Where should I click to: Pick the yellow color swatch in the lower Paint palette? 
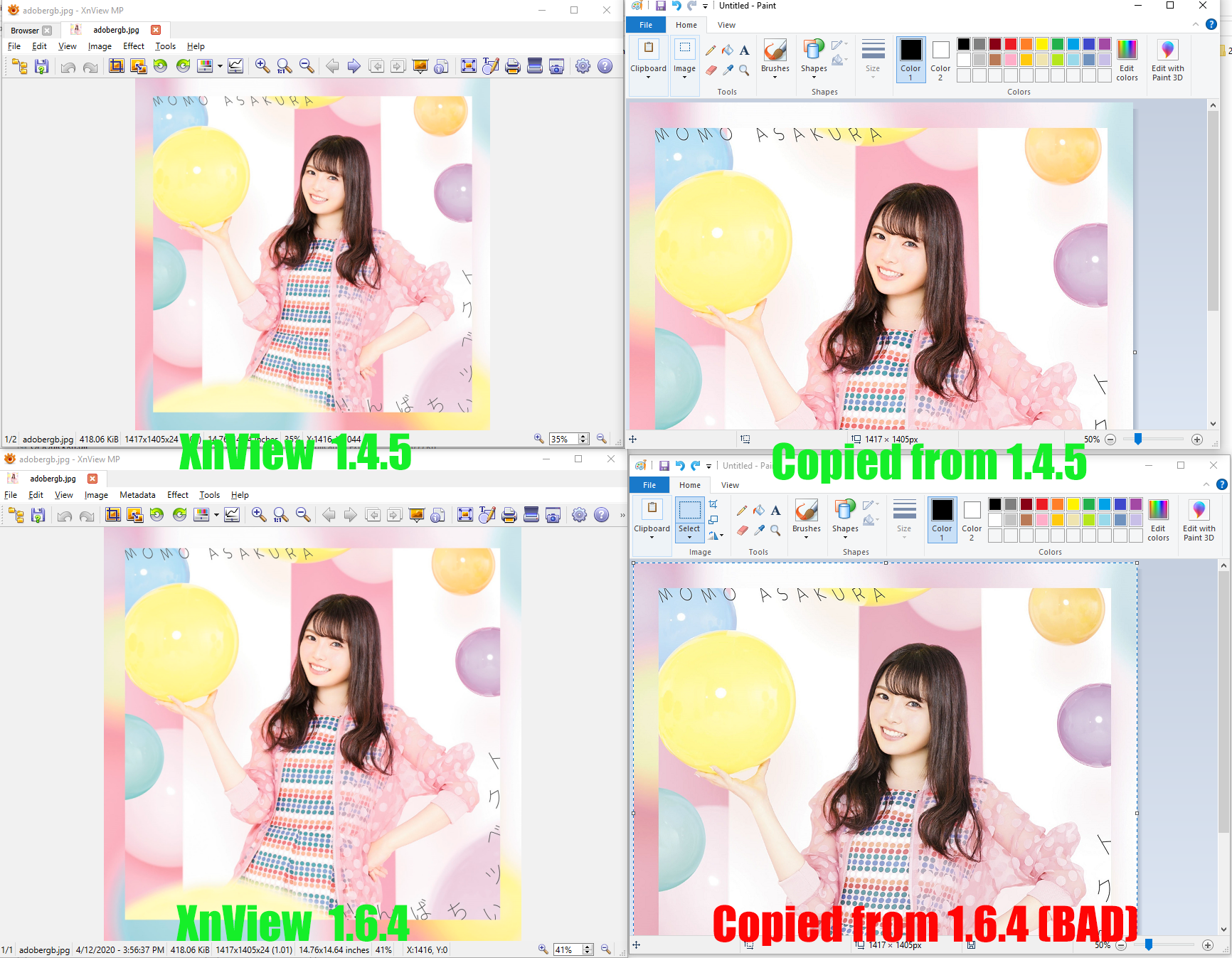coord(1073,504)
